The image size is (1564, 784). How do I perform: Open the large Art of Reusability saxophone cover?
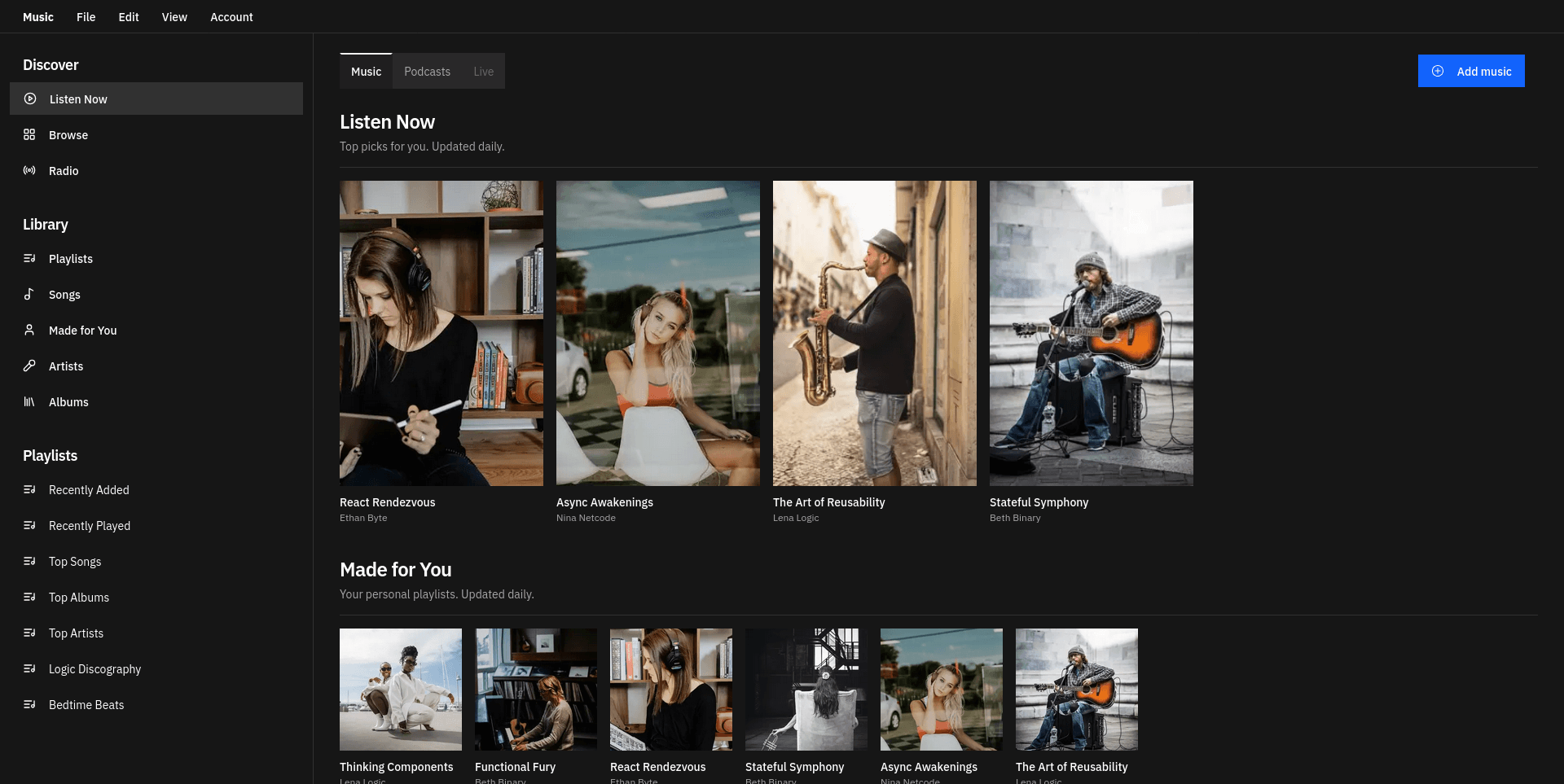click(x=875, y=333)
